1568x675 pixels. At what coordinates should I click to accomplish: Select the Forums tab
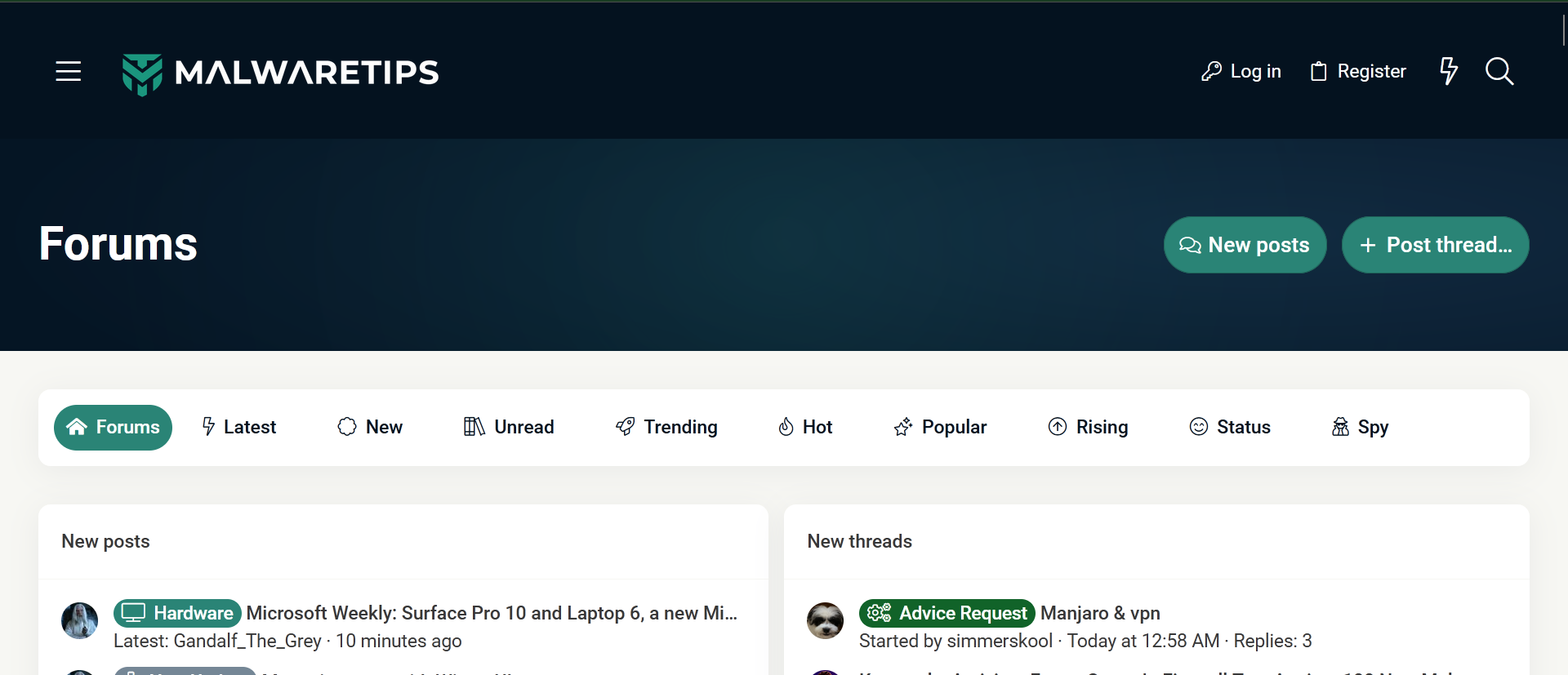(113, 428)
